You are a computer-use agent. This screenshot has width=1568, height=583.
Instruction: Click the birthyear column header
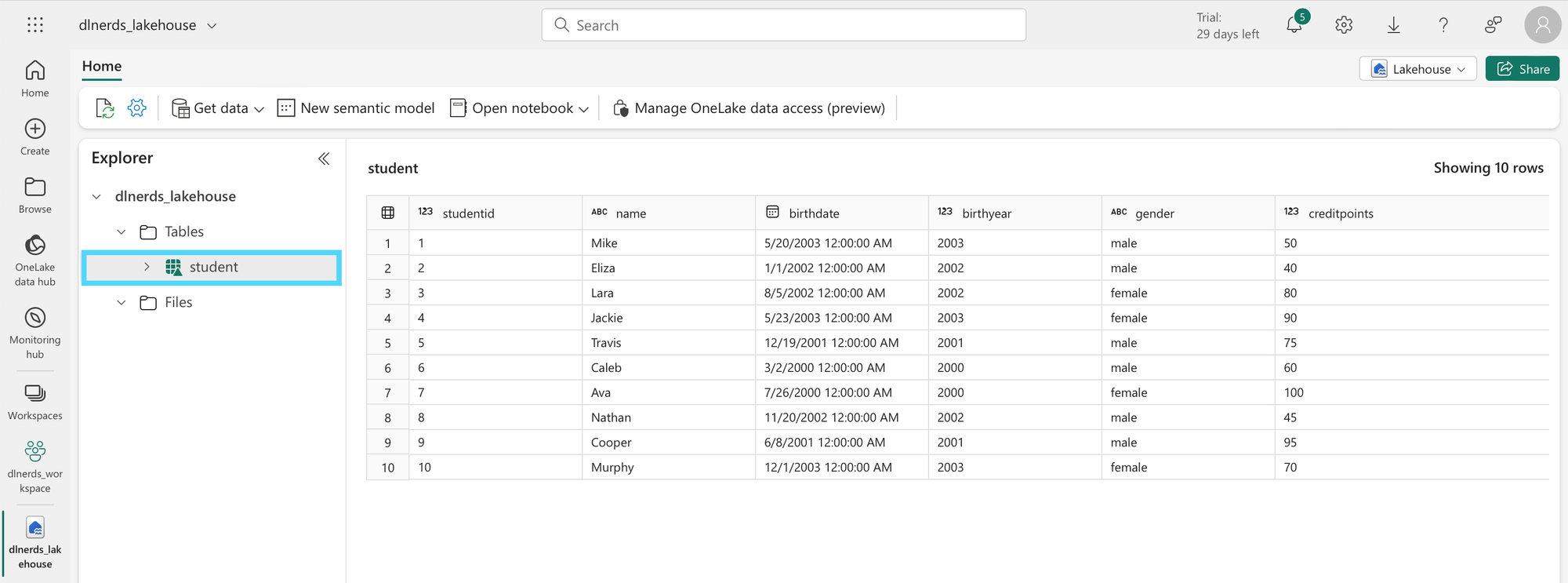(x=1015, y=213)
